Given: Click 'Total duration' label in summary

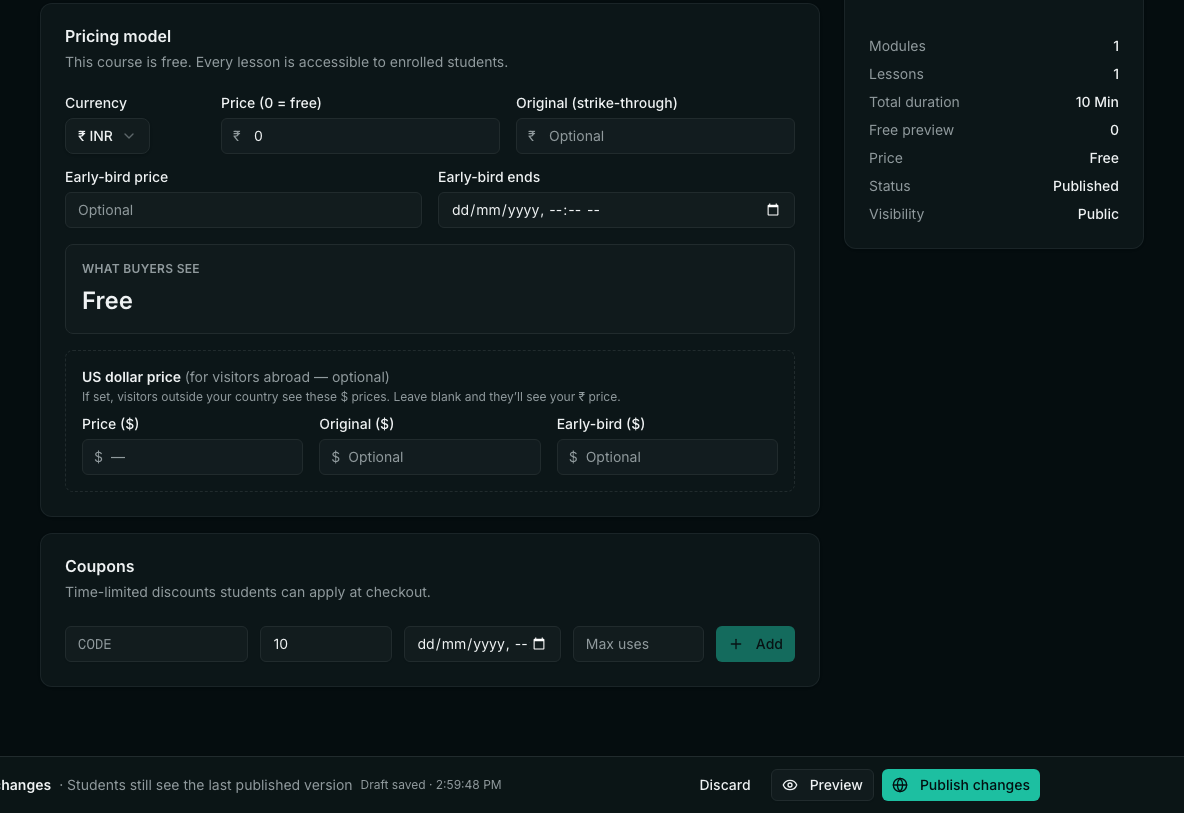Looking at the screenshot, I should point(914,102).
